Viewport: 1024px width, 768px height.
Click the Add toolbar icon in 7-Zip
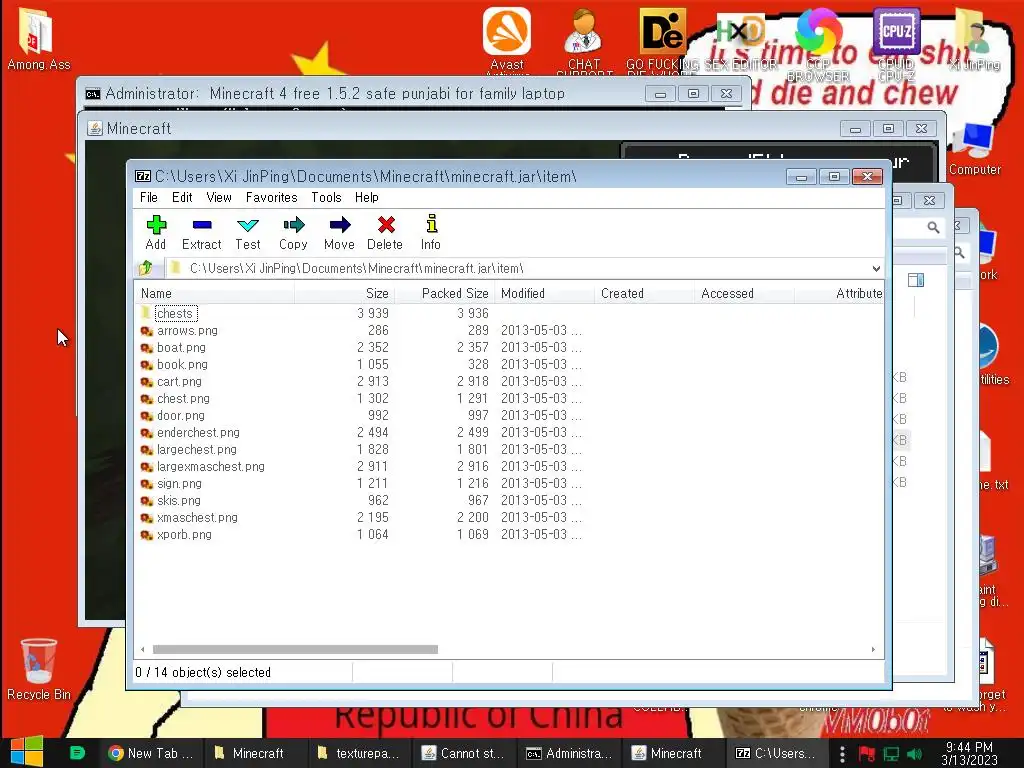pyautogui.click(x=156, y=232)
